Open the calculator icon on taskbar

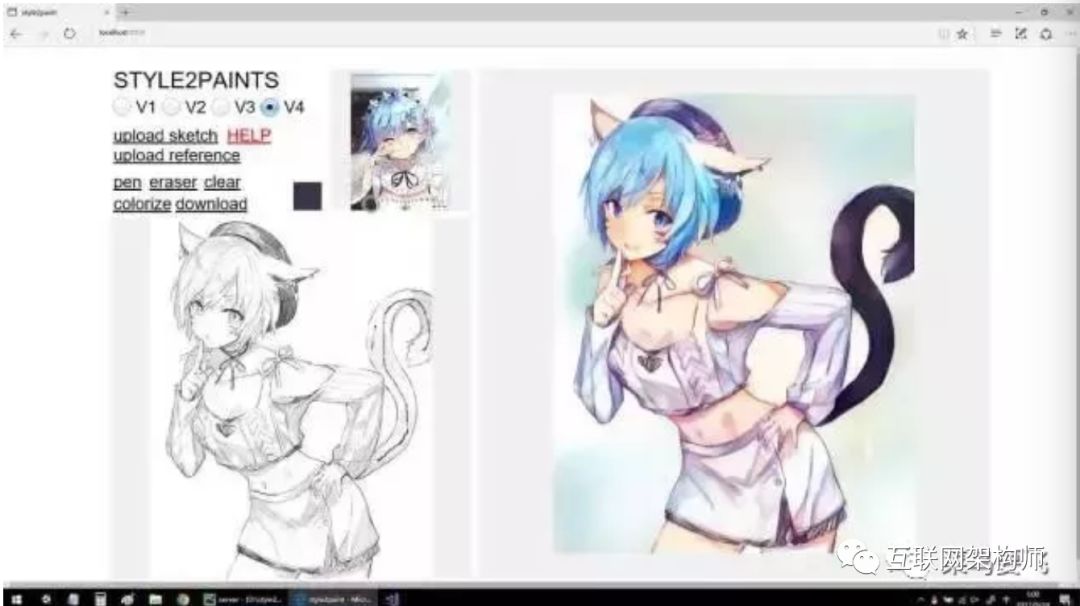coord(101,599)
